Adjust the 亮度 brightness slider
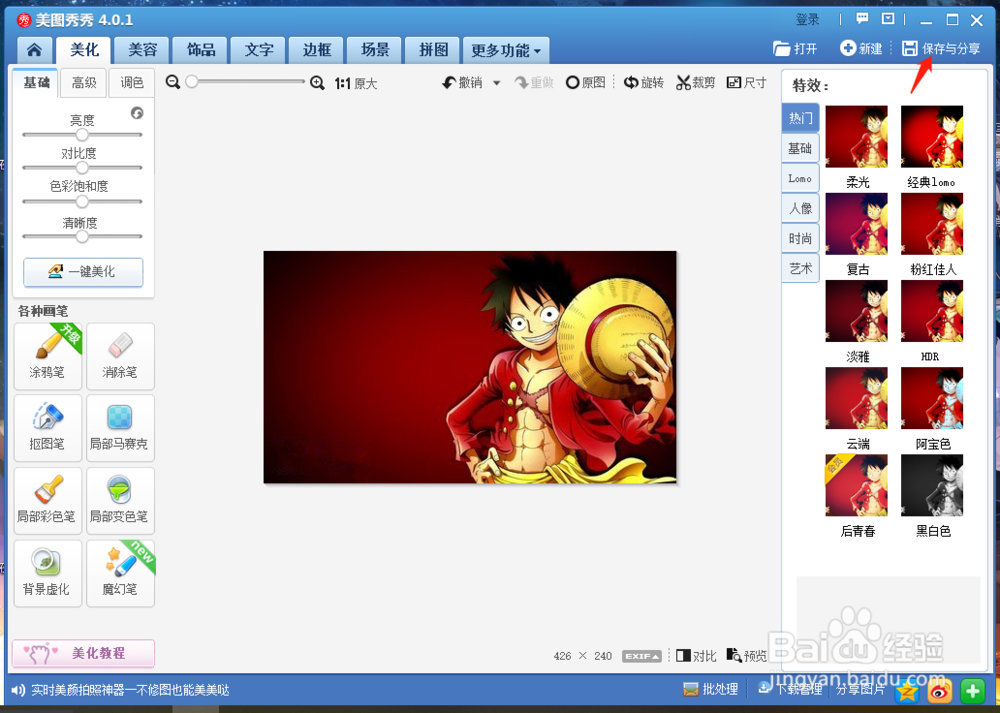1000x713 pixels. tap(82, 135)
